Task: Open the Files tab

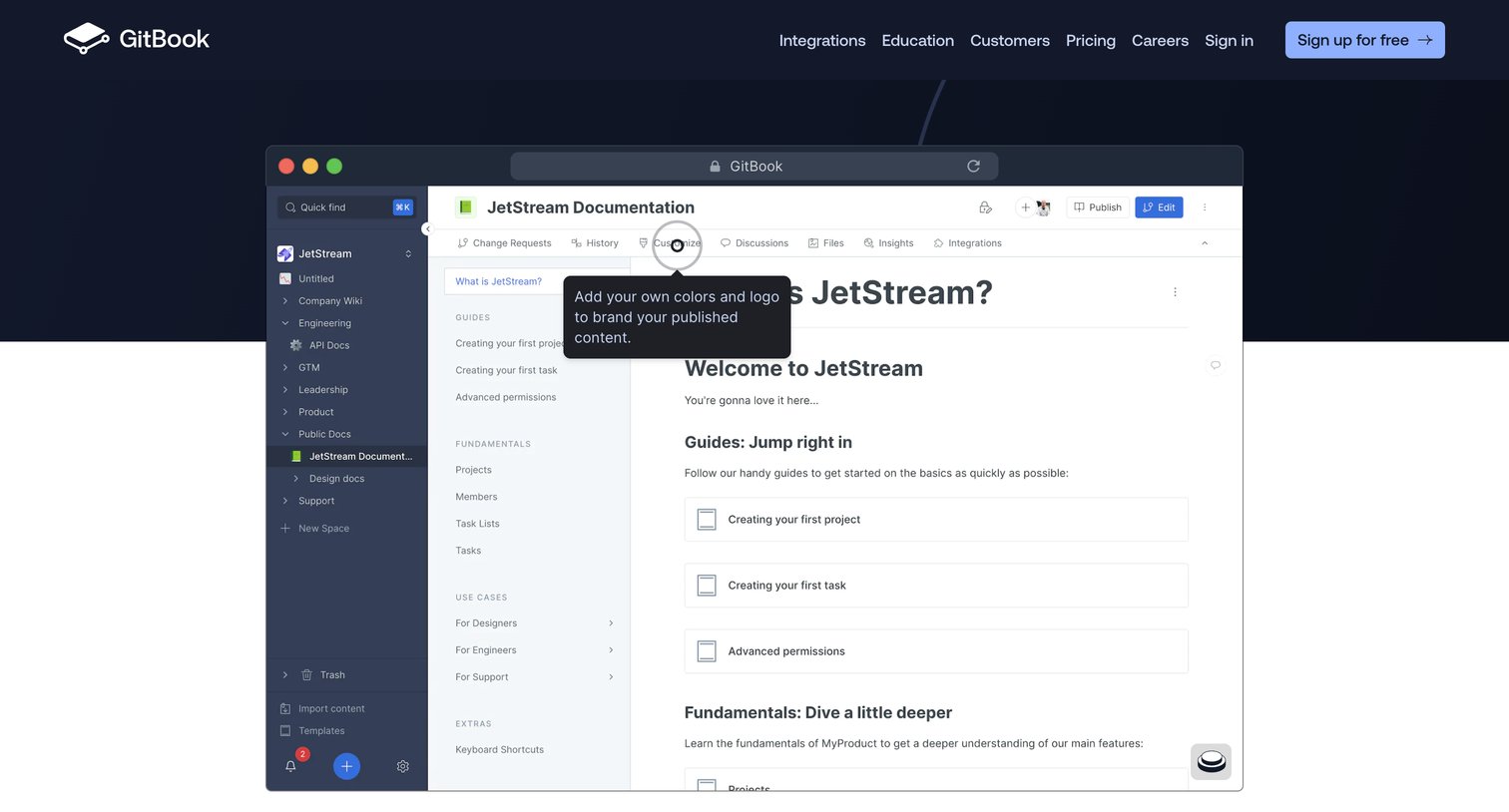Action: pyautogui.click(x=826, y=243)
